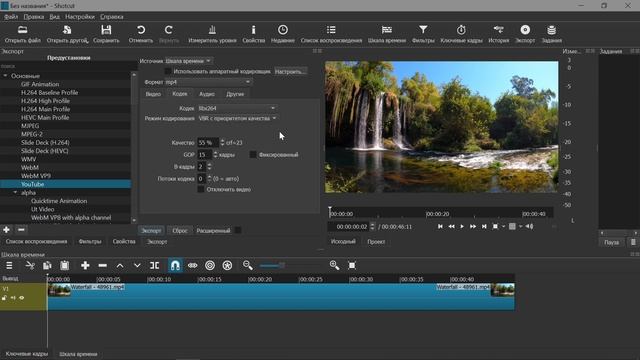640x360 pixels.
Task: Collapse Основные presets group
Action: (x=5, y=76)
